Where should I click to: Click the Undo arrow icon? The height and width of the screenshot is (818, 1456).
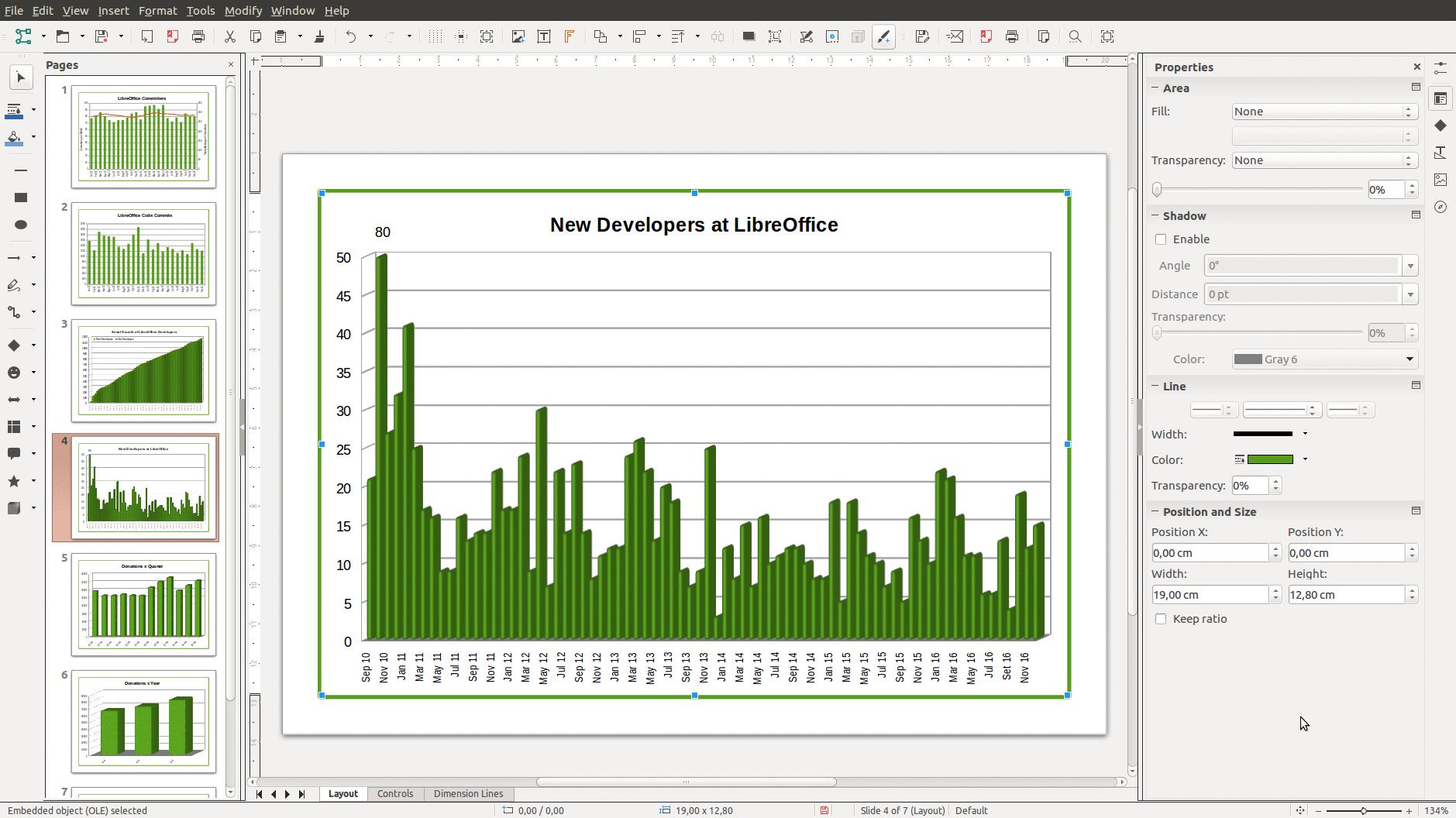point(351,36)
